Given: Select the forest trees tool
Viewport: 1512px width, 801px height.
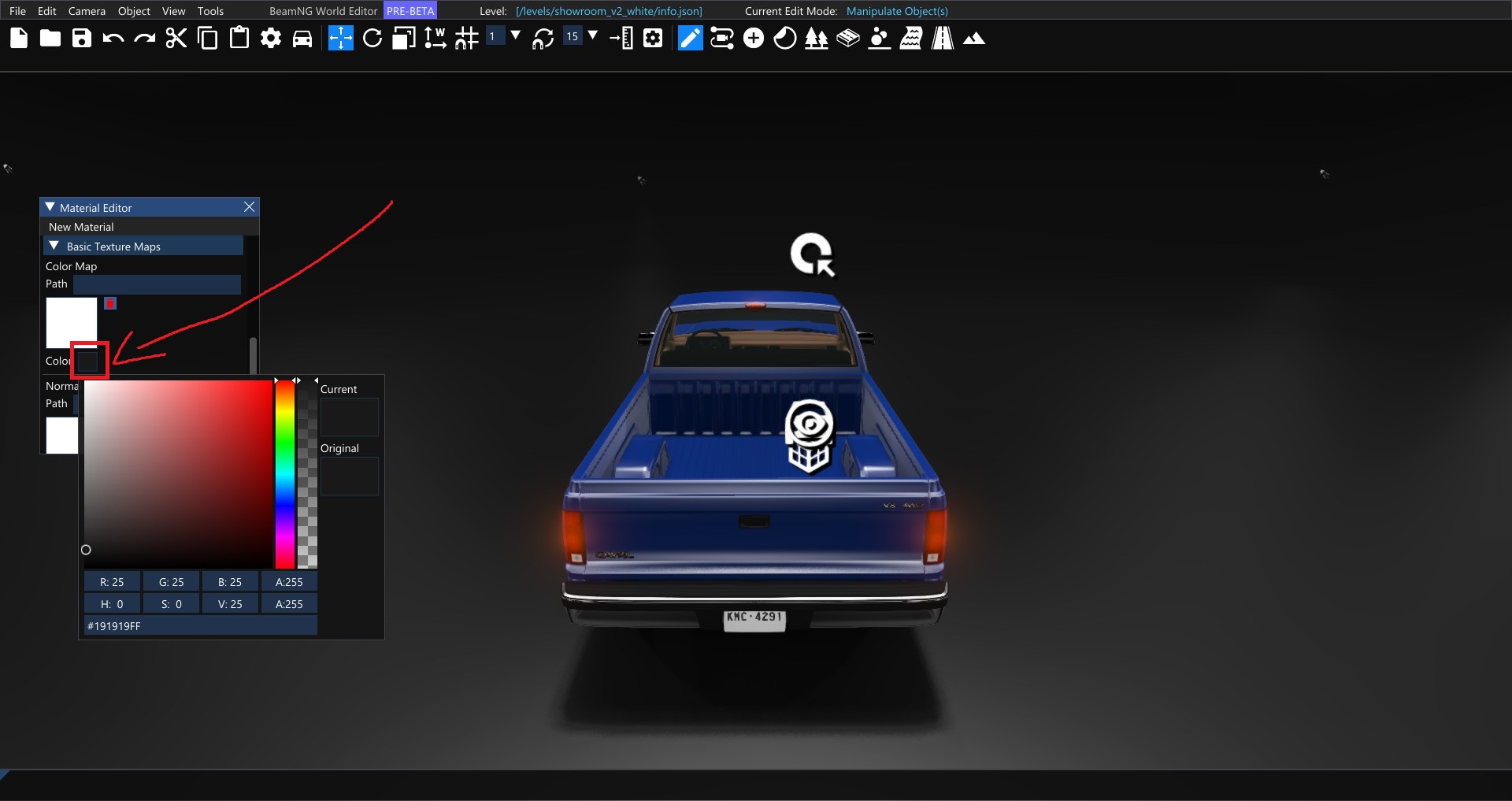Looking at the screenshot, I should 817,38.
